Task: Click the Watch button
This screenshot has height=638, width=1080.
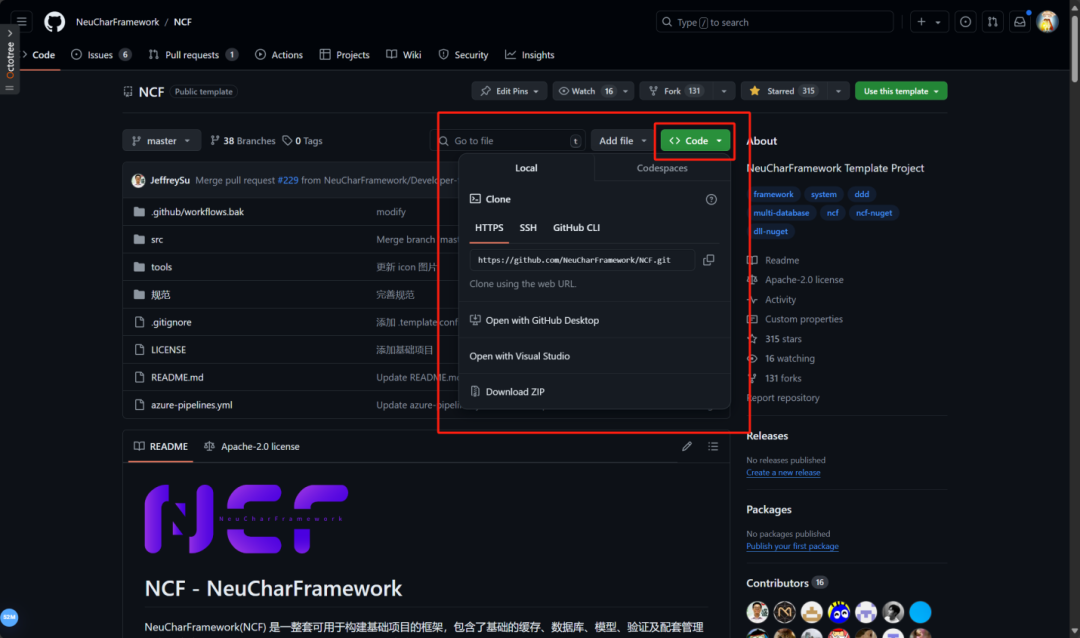Action: pos(586,91)
